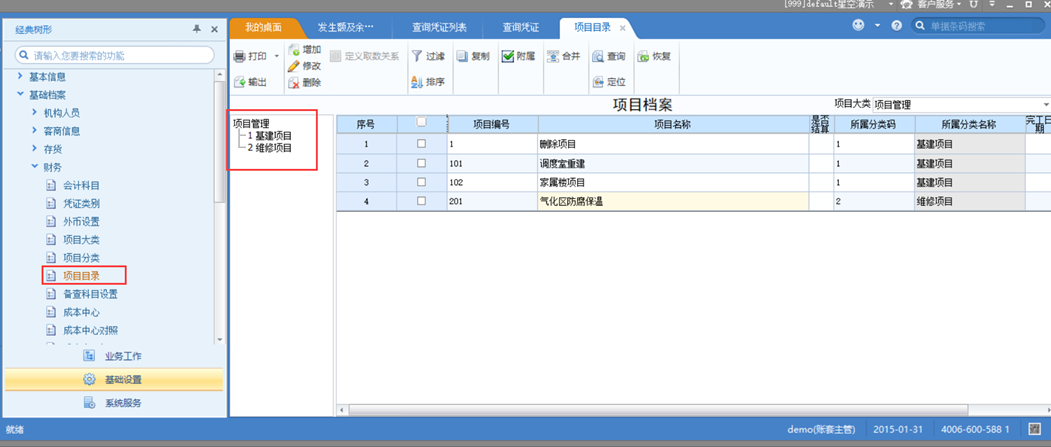Click the 业务工作 icon
The height and width of the screenshot is (447, 1051).
[x=89, y=356]
